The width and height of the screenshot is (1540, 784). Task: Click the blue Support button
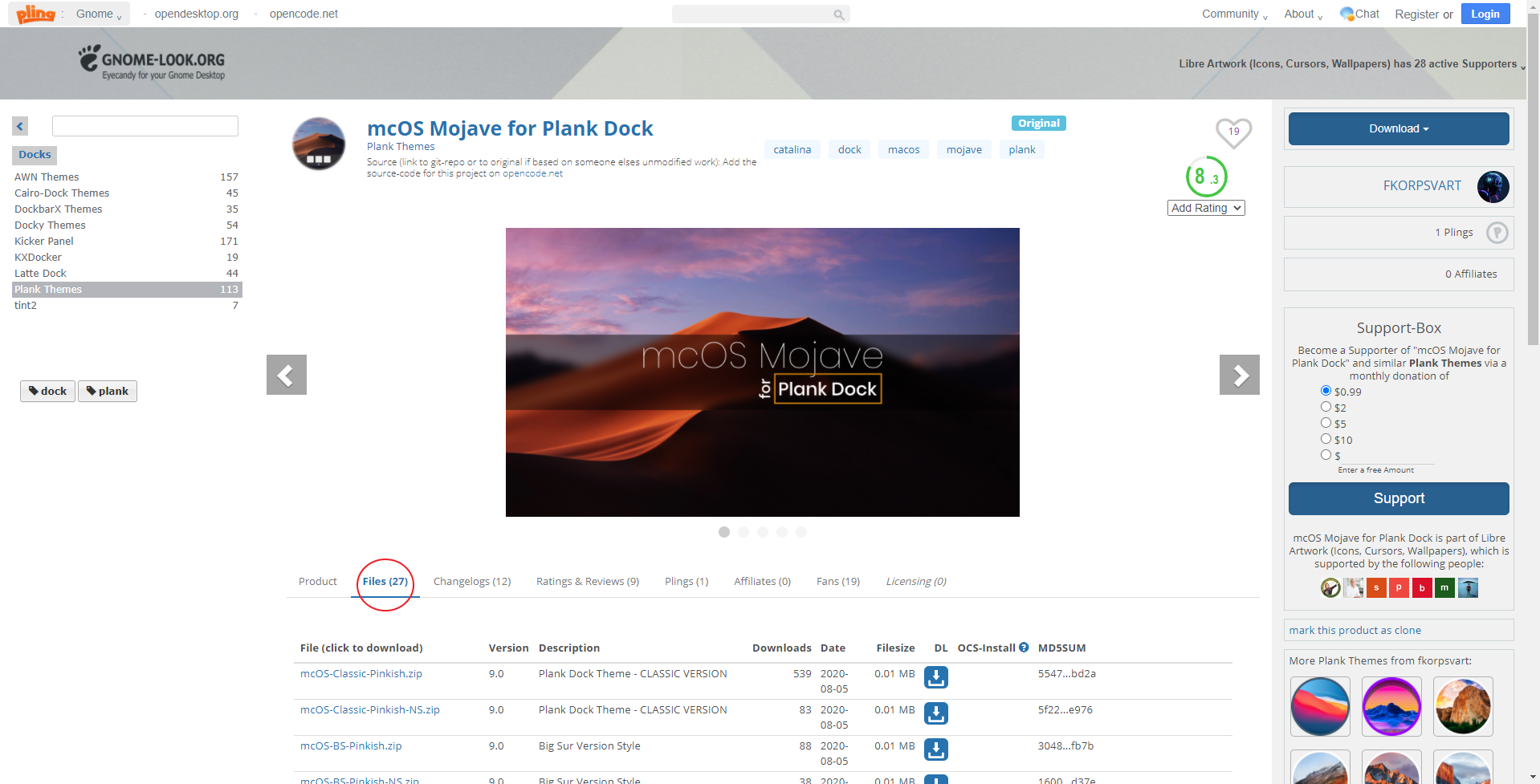1399,498
